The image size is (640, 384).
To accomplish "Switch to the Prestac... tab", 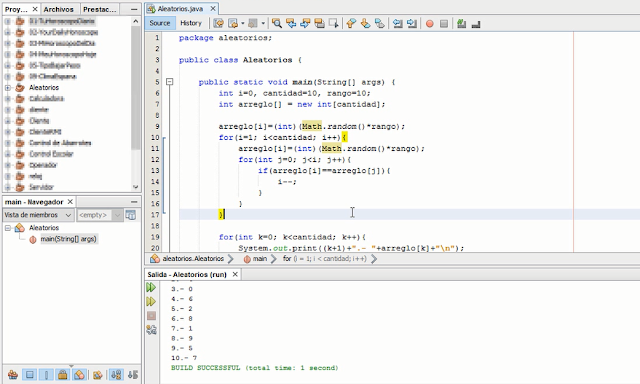I will tap(99, 9).
